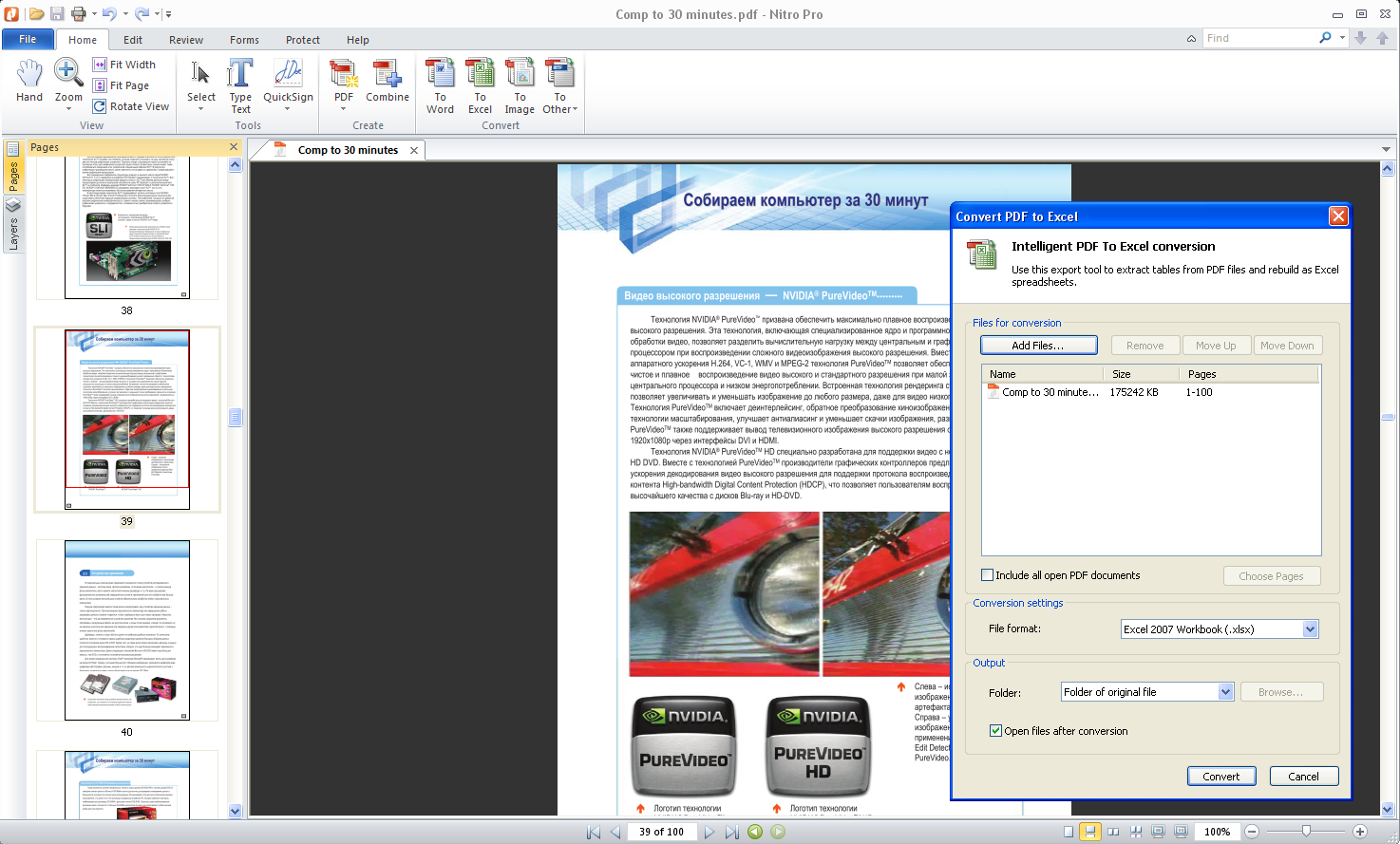Image resolution: width=1400 pixels, height=844 pixels.
Task: Switch to facing pages view
Action: [1113, 832]
